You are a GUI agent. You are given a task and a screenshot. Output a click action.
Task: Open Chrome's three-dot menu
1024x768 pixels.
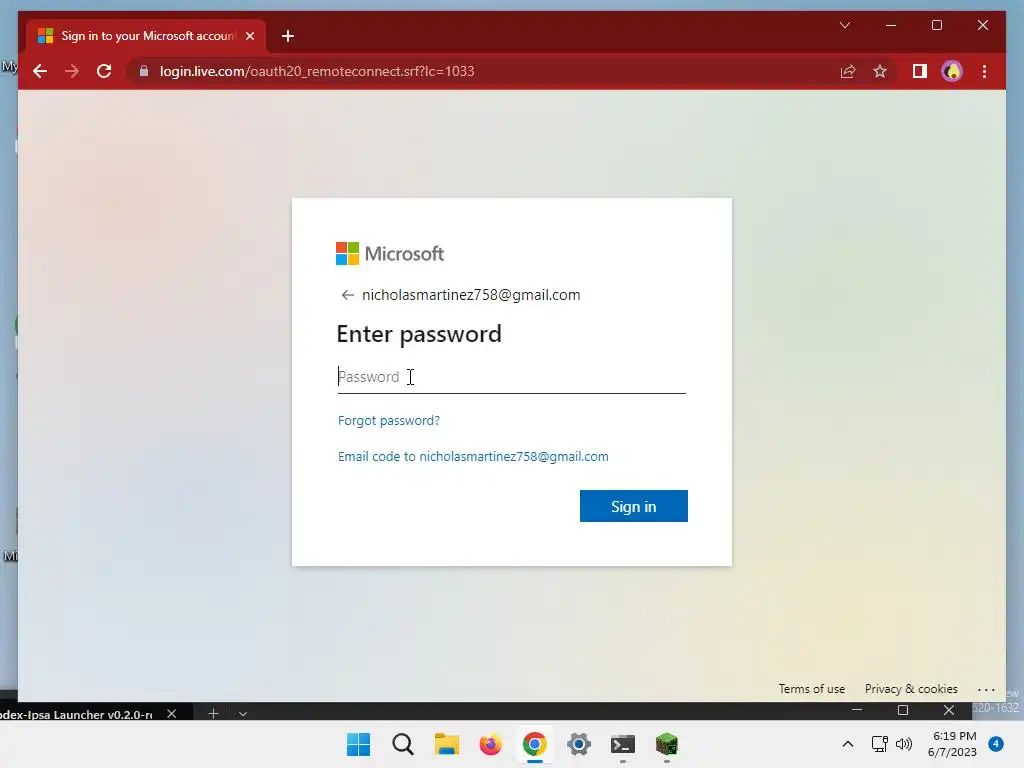point(984,71)
